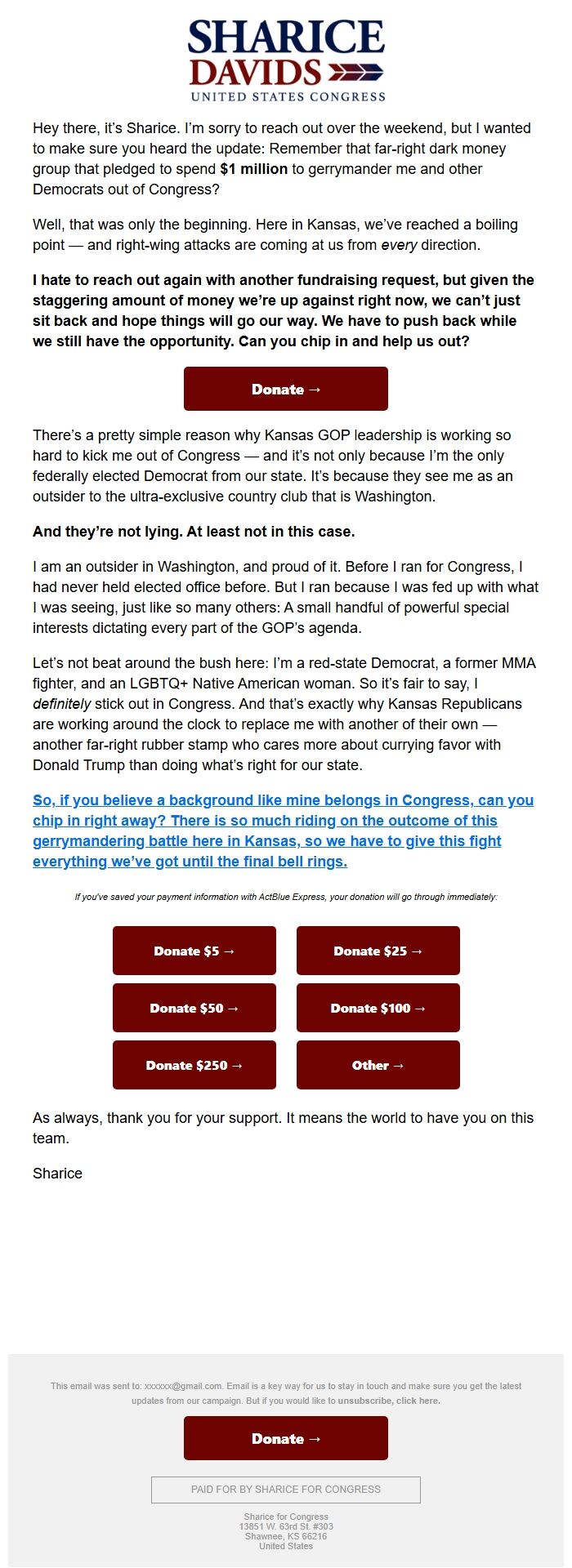Click Sharice's signature at the end of the email

[56, 1173]
